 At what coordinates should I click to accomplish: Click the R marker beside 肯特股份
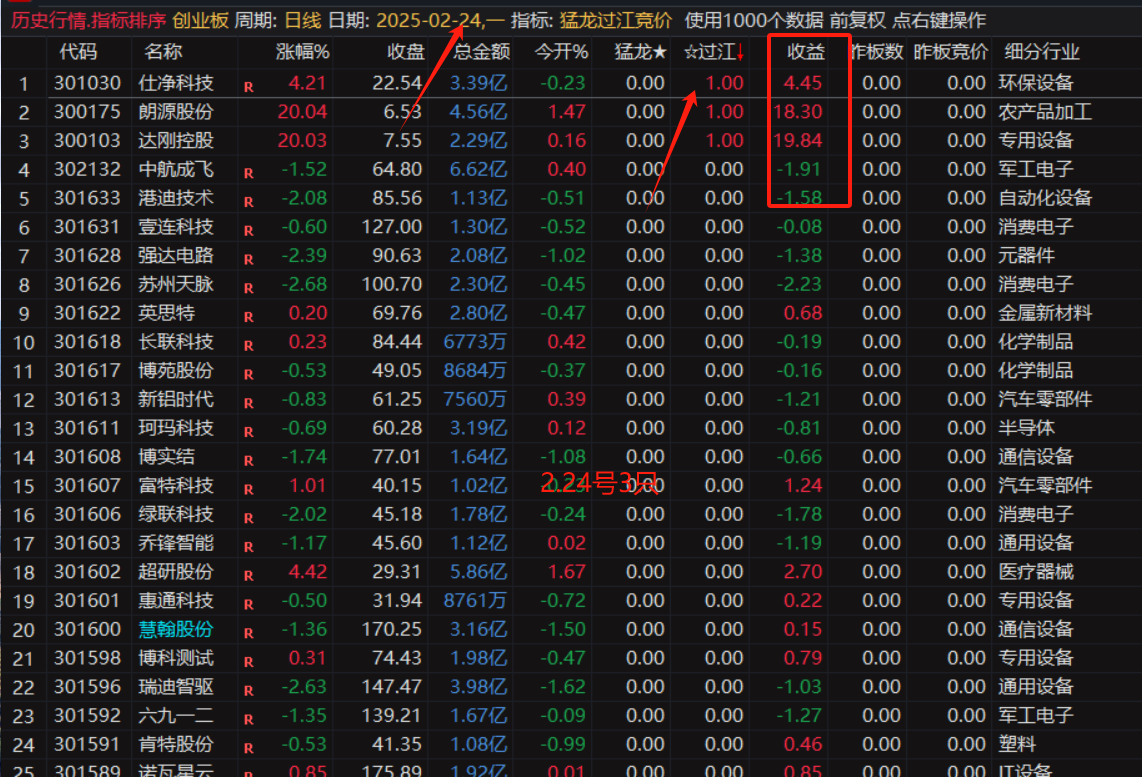tap(248, 749)
